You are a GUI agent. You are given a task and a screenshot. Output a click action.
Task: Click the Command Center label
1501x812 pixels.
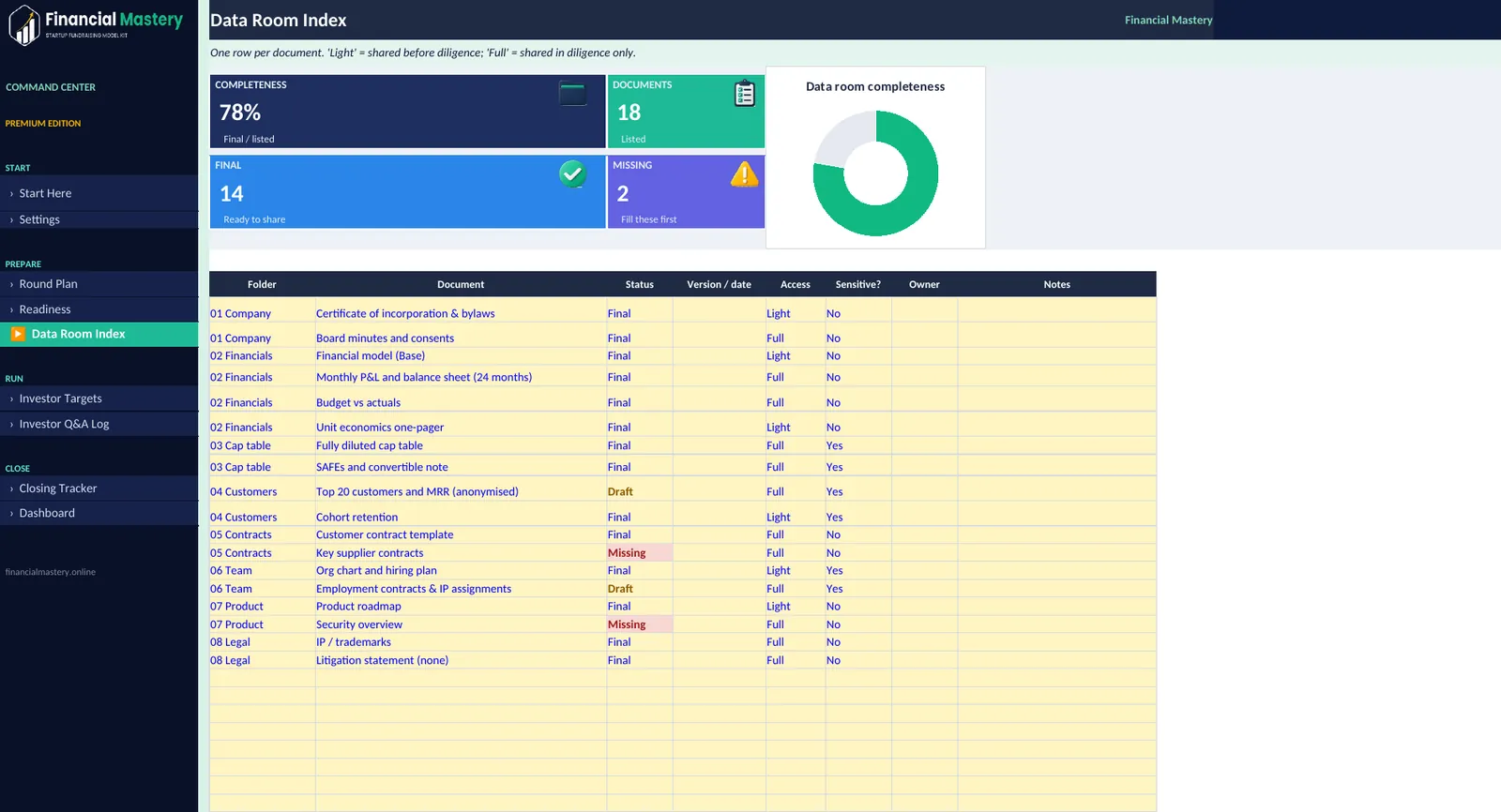(x=51, y=87)
